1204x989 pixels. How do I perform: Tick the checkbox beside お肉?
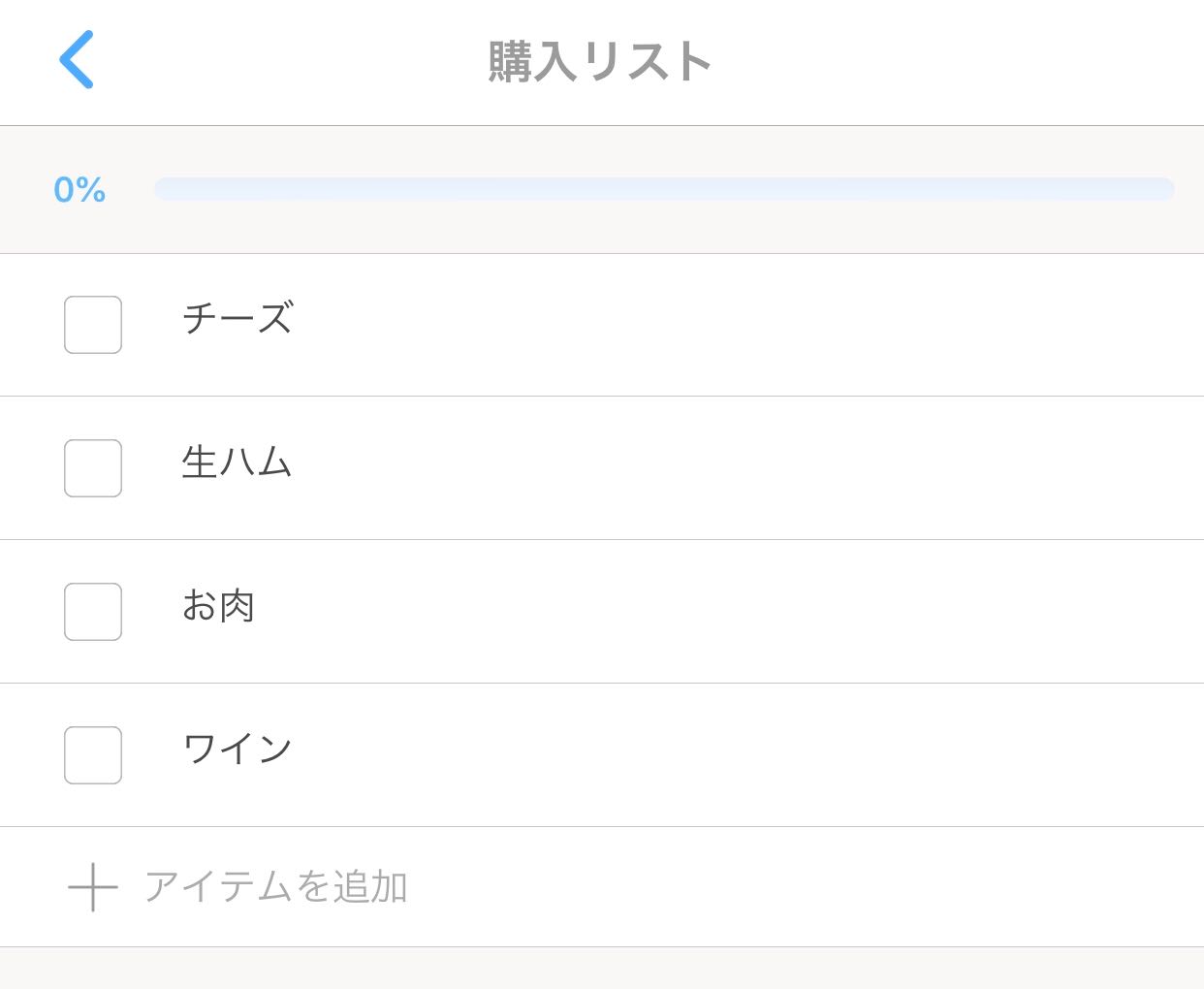pos(92,611)
